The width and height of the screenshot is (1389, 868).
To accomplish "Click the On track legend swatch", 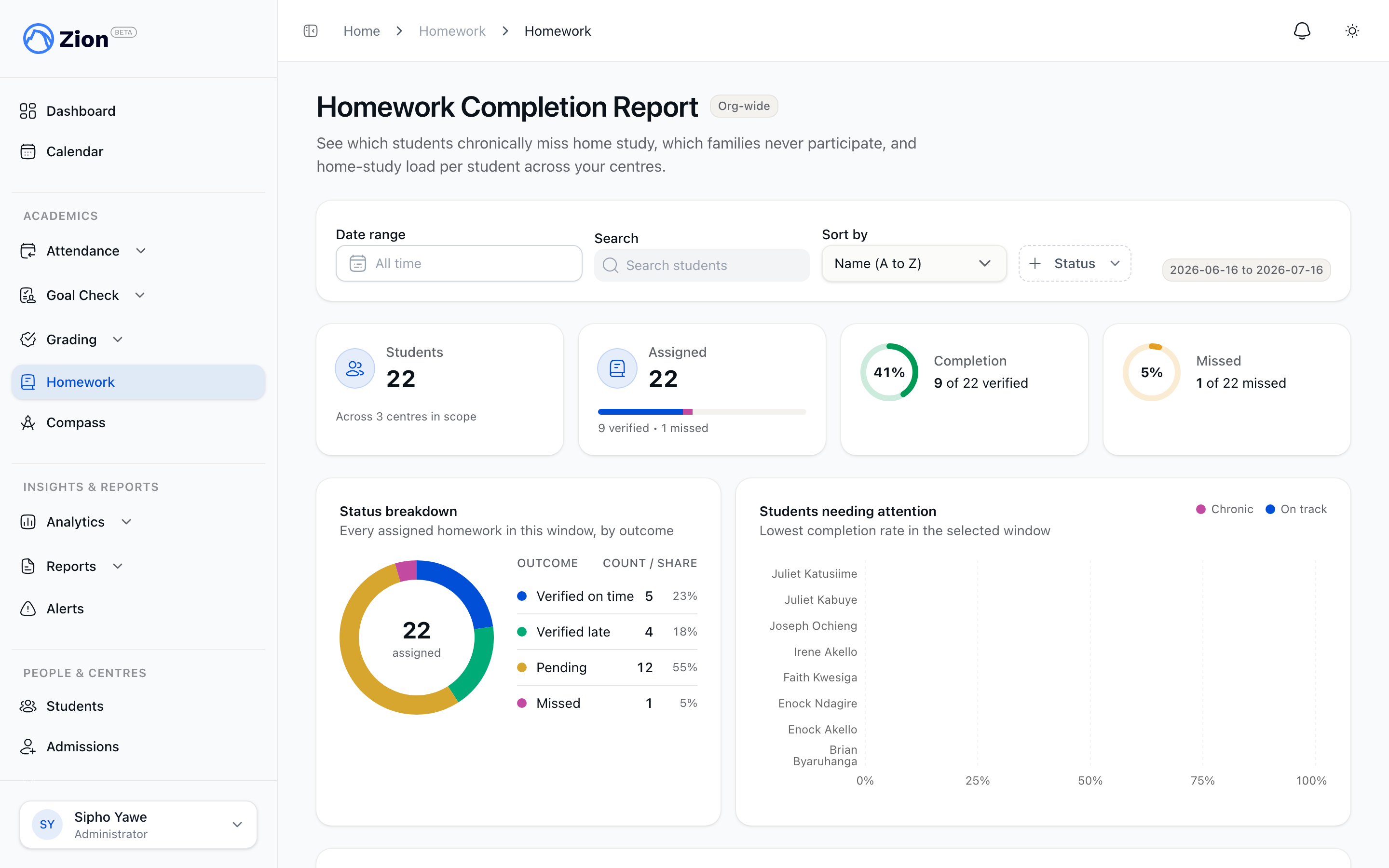I will tap(1270, 509).
